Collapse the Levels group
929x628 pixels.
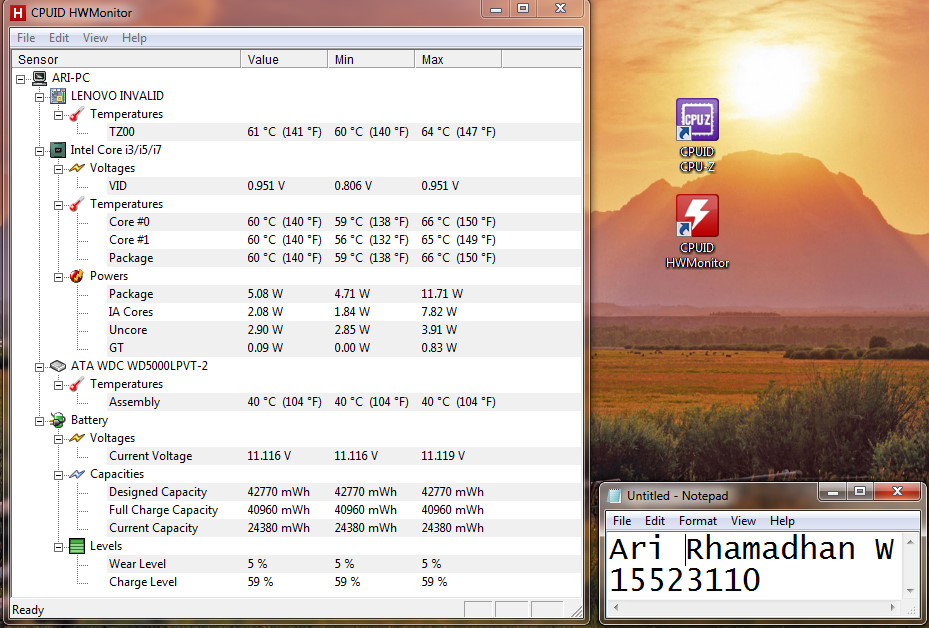click(58, 547)
